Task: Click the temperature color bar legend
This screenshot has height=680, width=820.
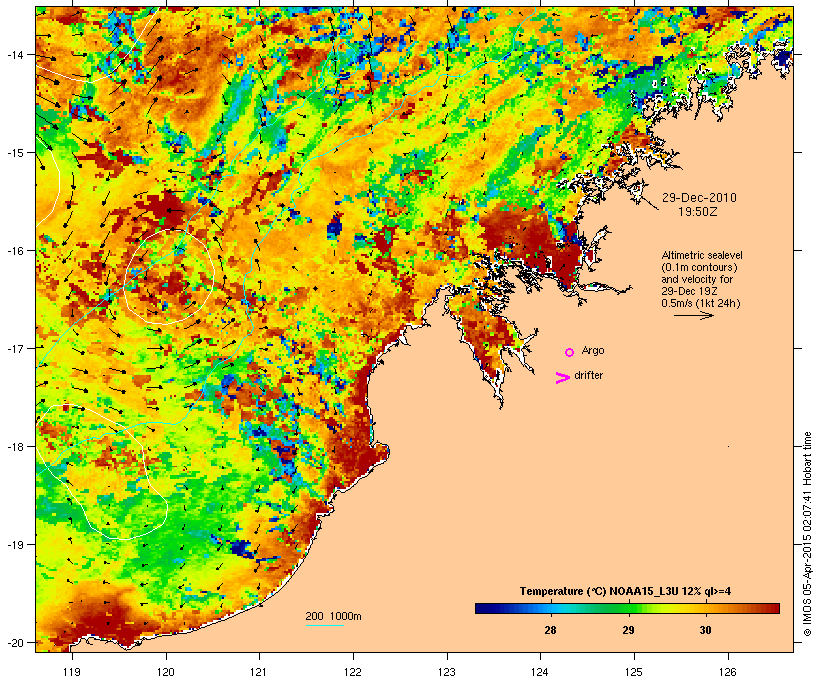Action: (x=627, y=608)
